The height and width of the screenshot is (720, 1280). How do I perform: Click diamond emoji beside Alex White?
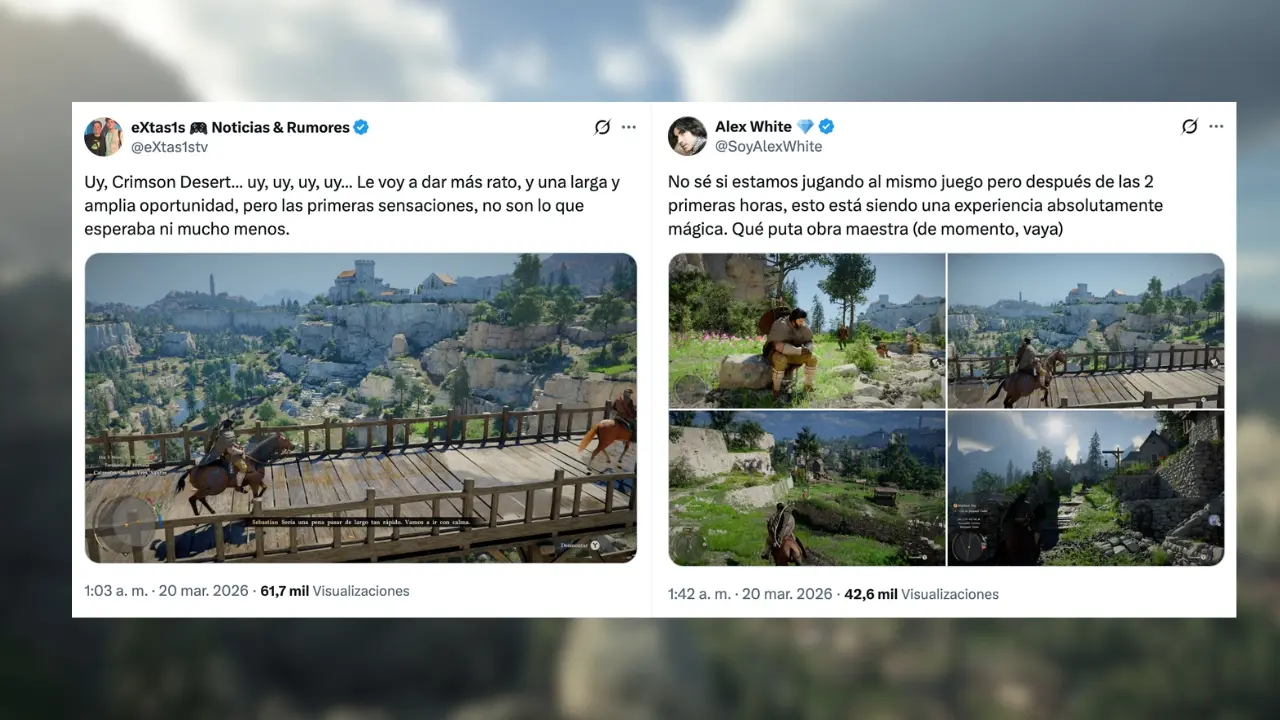click(806, 126)
